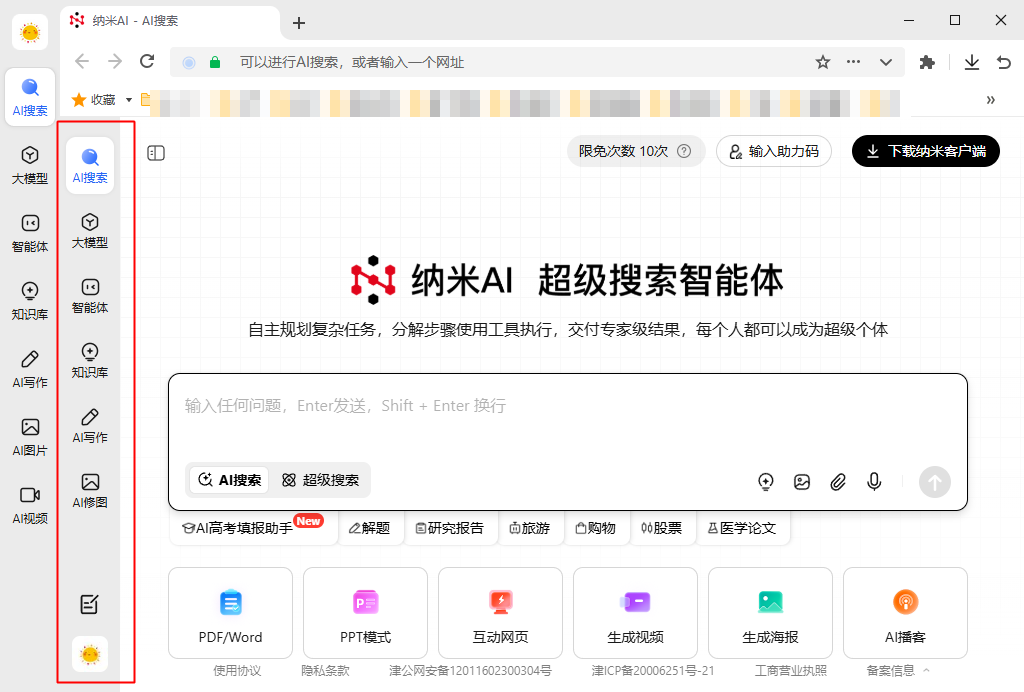The image size is (1024, 692).
Task: Open the dropdown arrow next to 收藏
Action: (129, 100)
